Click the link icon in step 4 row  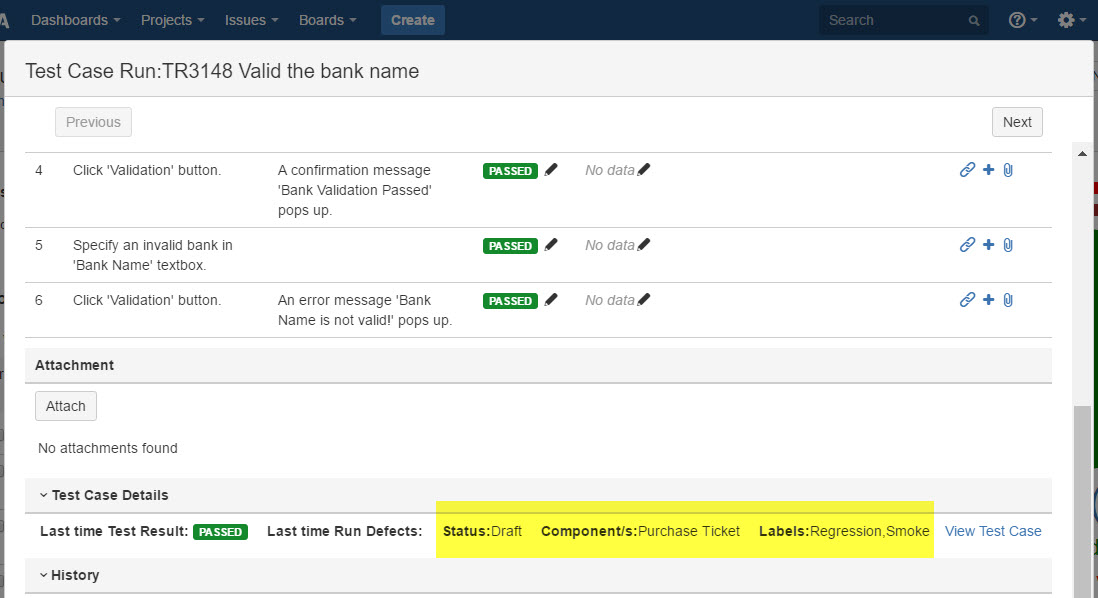[x=967, y=170]
